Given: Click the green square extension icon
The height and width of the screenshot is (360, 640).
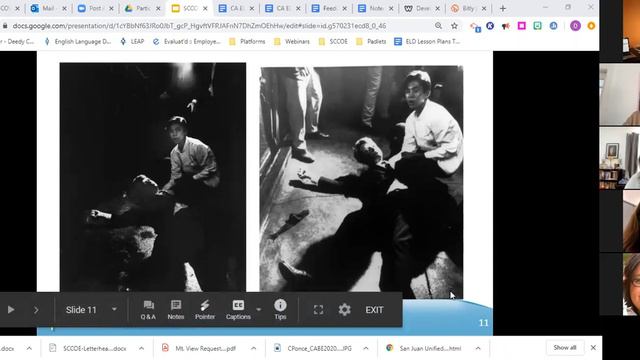Looking at the screenshot, I should [x=538, y=26].
